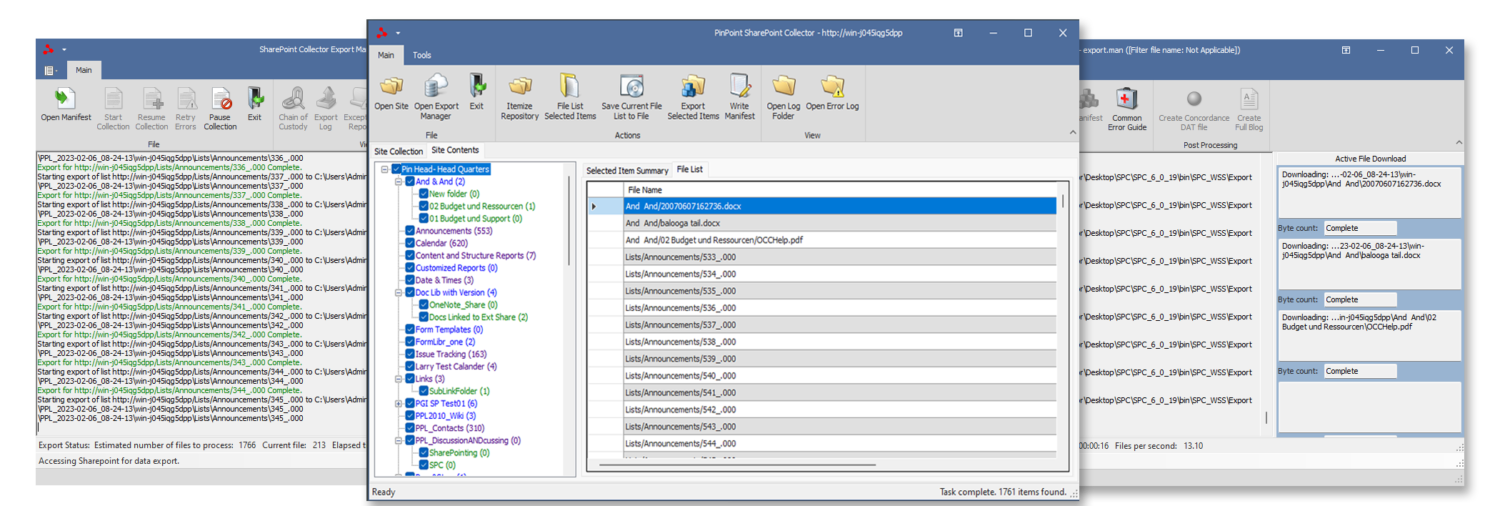The width and height of the screenshot is (1500, 506).
Task: Uncheck the PPL_Contacts (310) checkbox
Action: (x=410, y=428)
